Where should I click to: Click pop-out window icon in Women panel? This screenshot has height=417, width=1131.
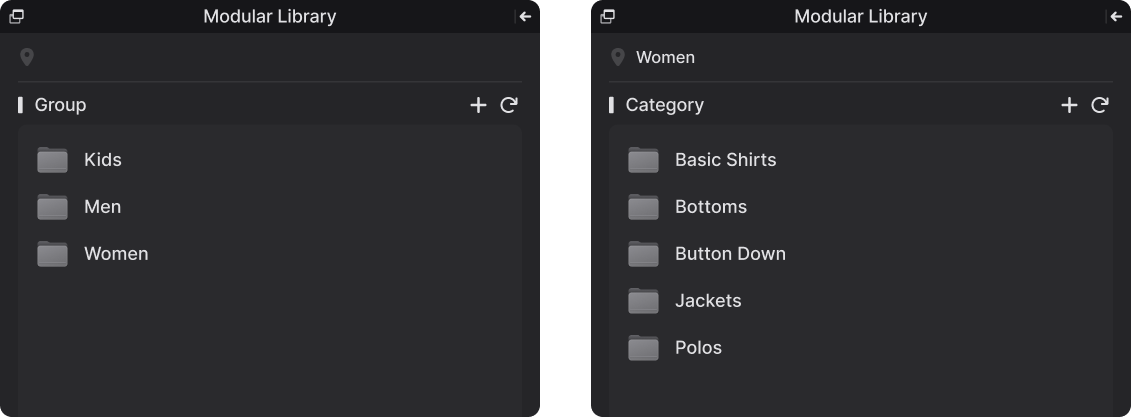pos(607,16)
